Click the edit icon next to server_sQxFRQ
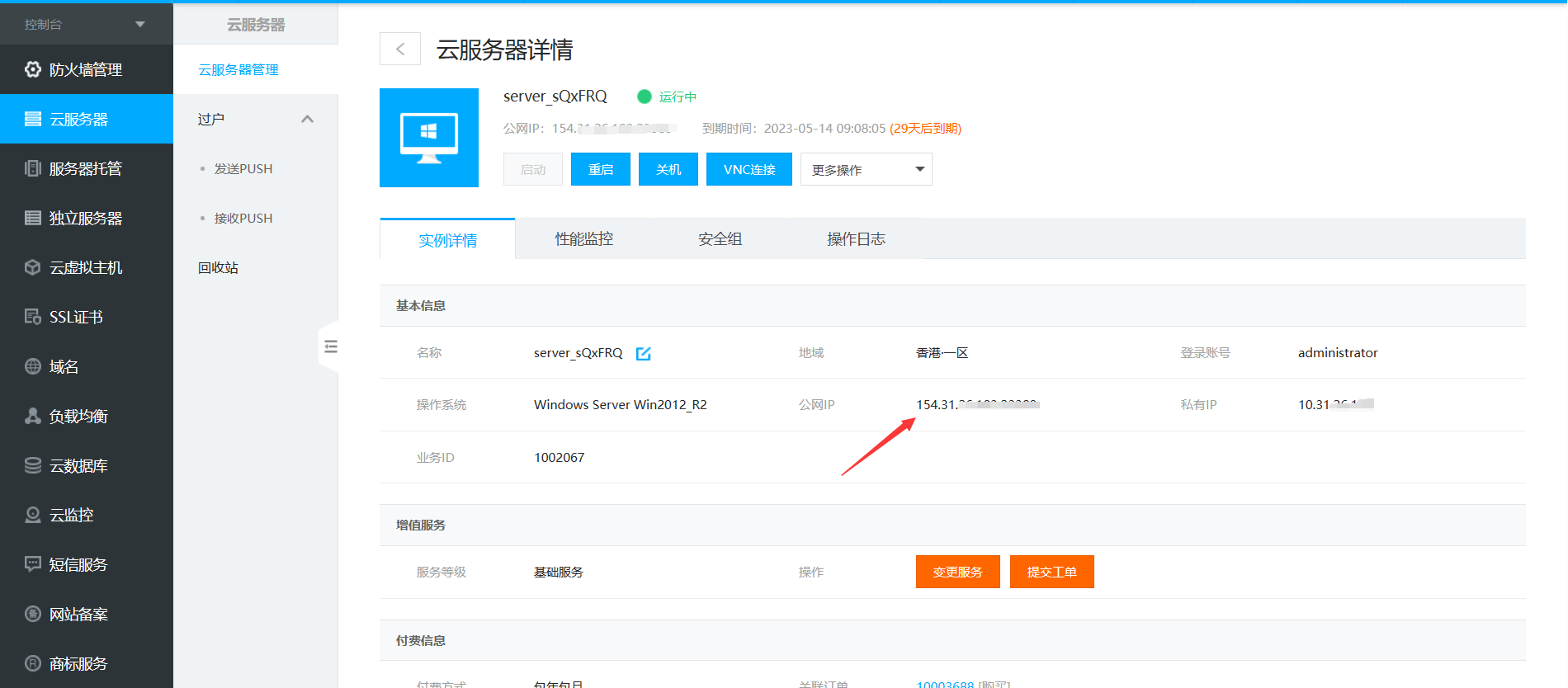Screen dimensions: 1568x688 [x=644, y=353]
